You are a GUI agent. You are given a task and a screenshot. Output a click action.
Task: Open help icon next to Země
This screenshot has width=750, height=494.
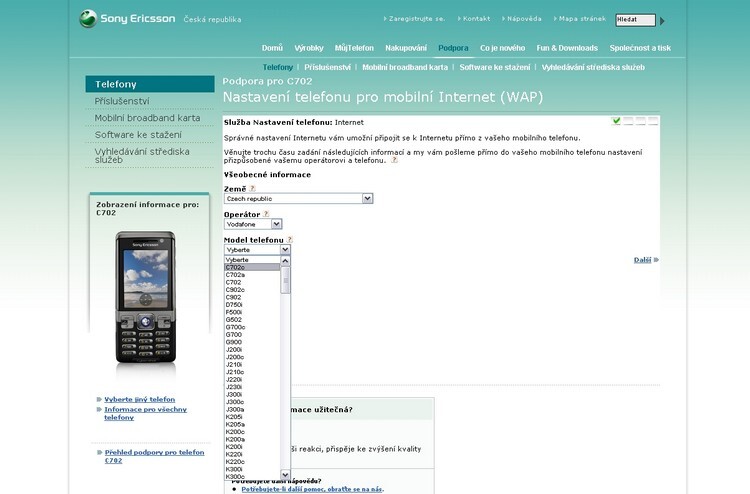point(253,188)
